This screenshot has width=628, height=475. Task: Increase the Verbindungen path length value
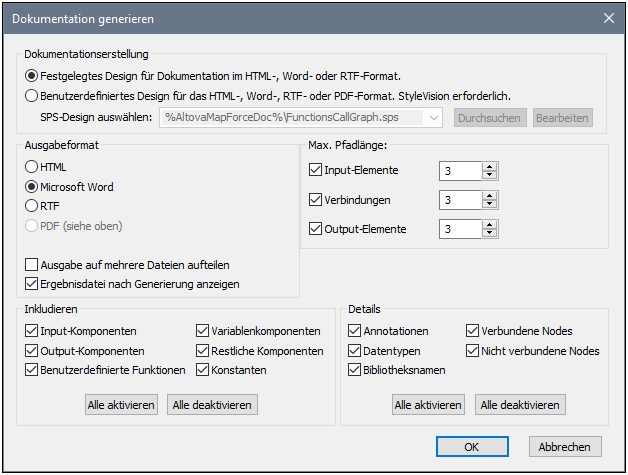tap(489, 195)
